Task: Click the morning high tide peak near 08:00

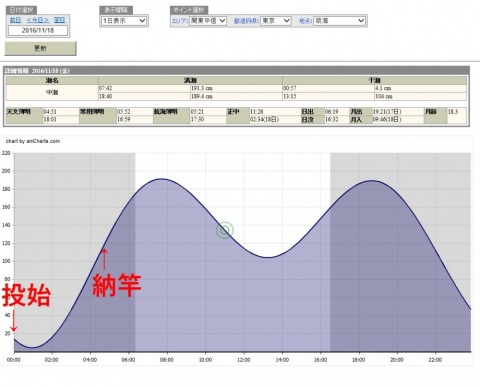Action: [x=161, y=179]
